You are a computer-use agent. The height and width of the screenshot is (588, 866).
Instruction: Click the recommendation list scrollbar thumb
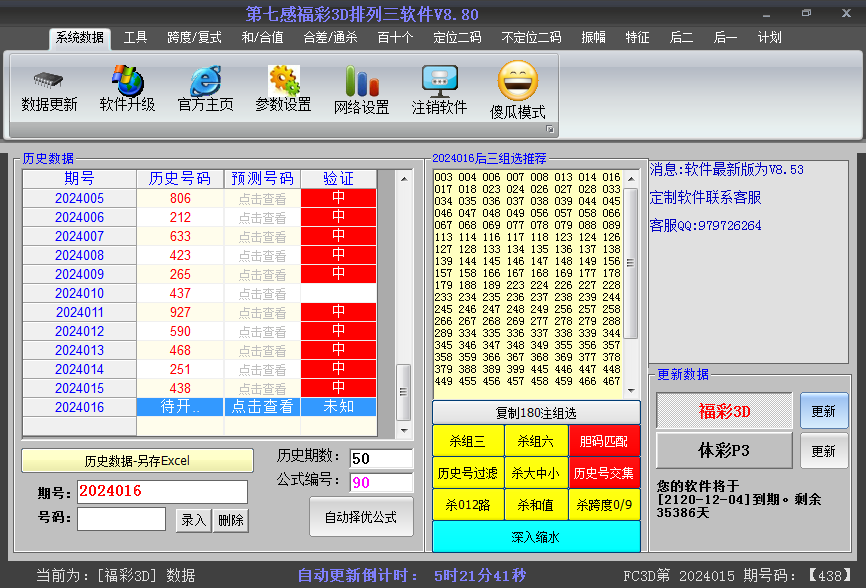click(631, 263)
